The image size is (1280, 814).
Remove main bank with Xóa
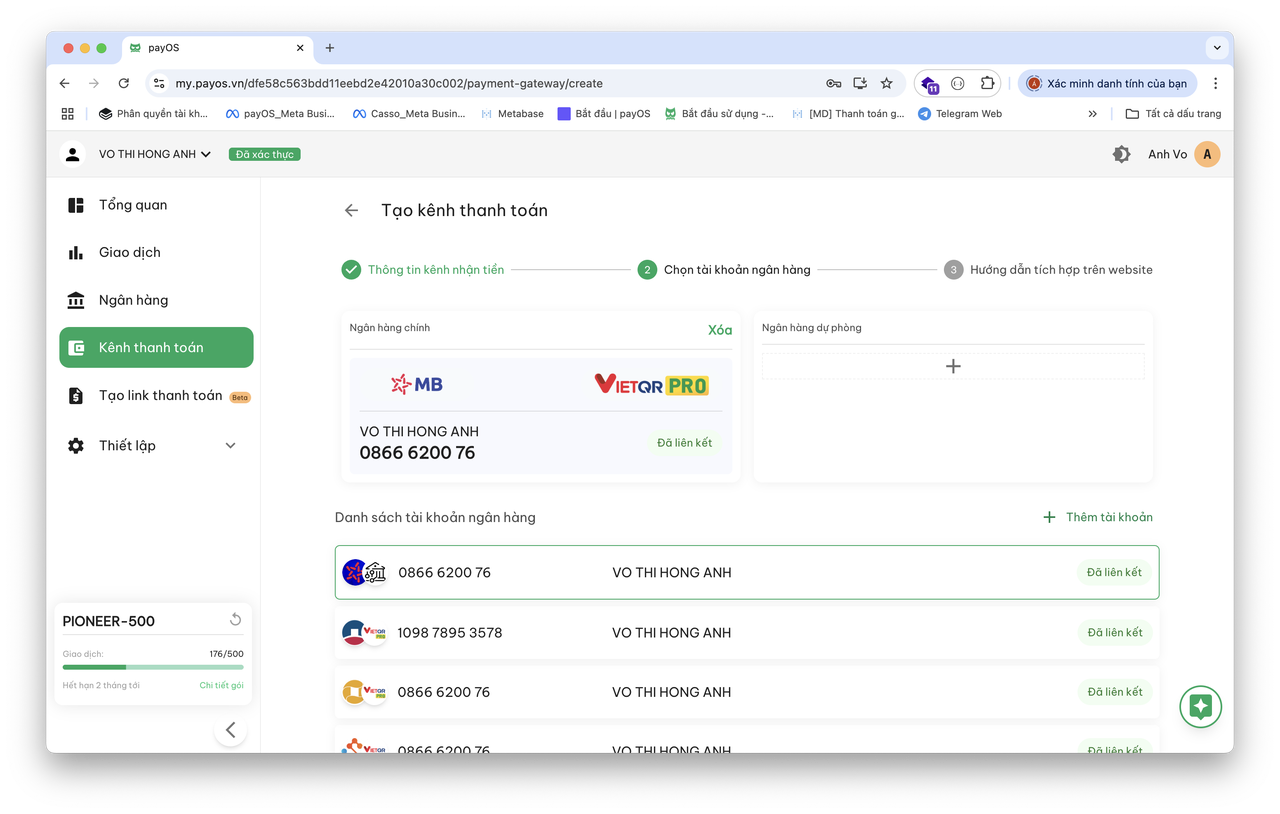720,330
